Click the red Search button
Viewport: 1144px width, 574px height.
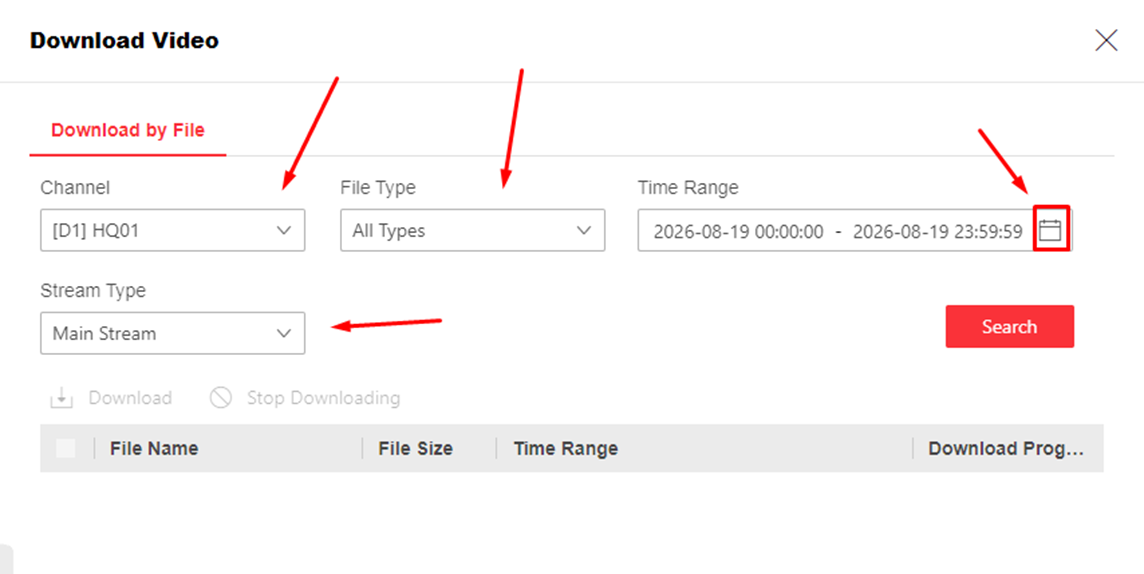pyautogui.click(x=1010, y=327)
